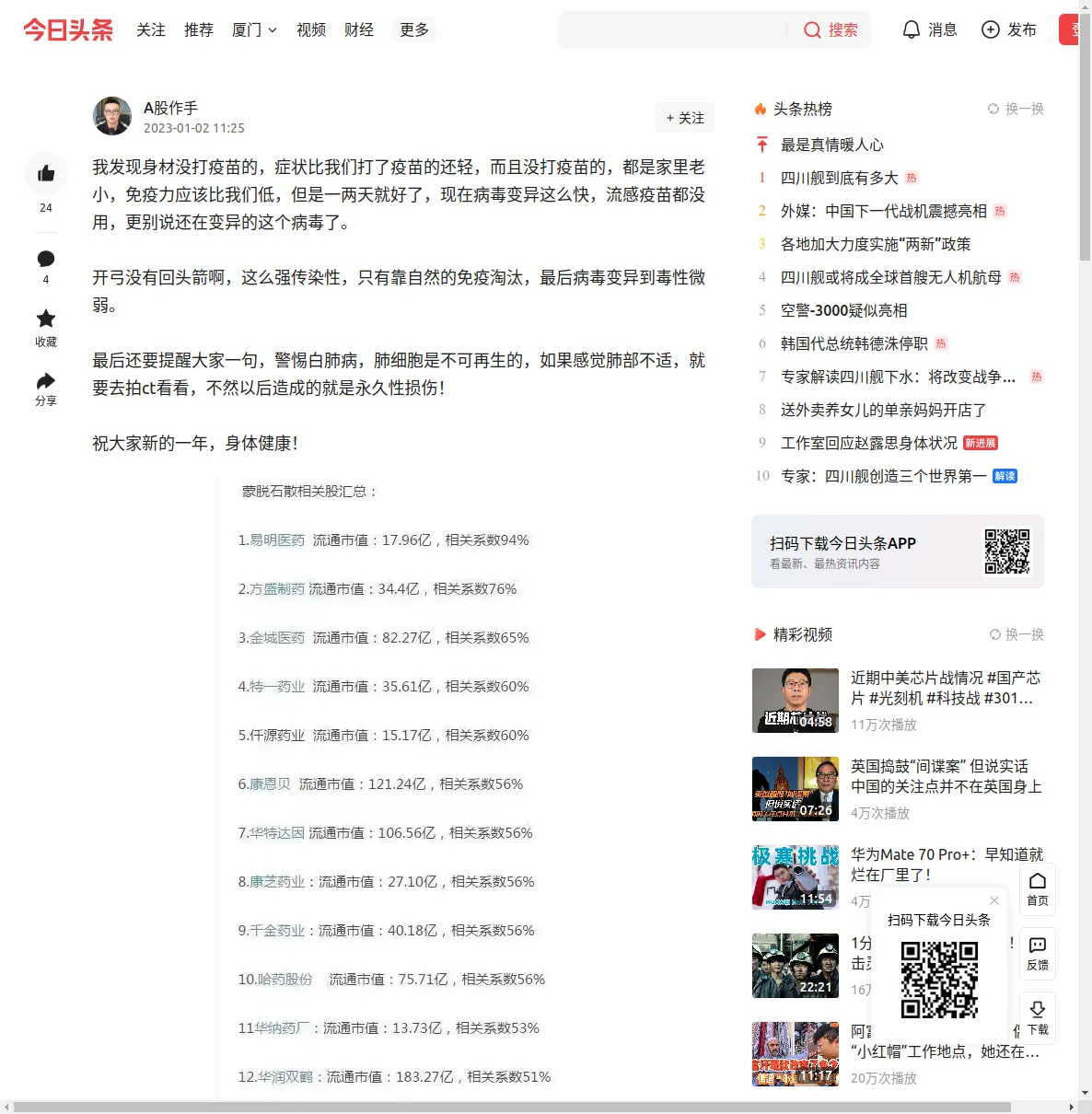The image size is (1092, 1114).
Task: Like the article with thumbs-up icon
Action: click(46, 173)
